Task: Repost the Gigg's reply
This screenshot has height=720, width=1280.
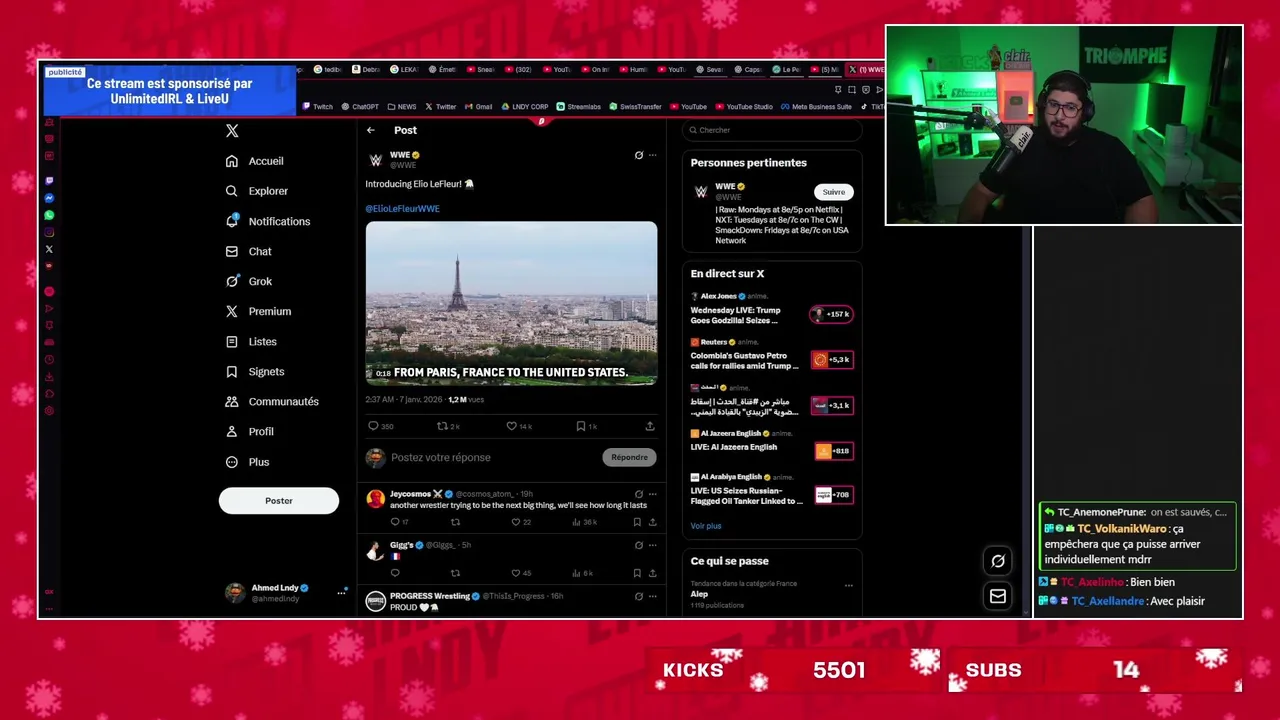Action: (455, 573)
